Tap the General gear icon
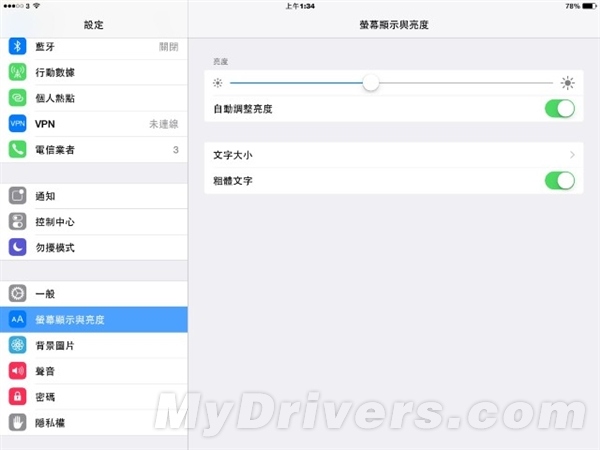 17,293
